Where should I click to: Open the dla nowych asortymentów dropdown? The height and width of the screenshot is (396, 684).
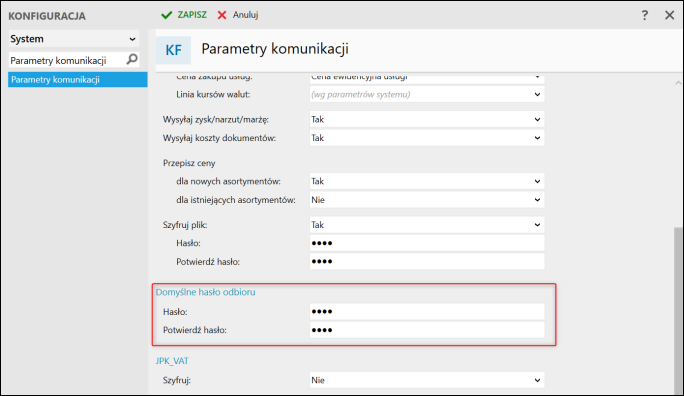coord(427,181)
